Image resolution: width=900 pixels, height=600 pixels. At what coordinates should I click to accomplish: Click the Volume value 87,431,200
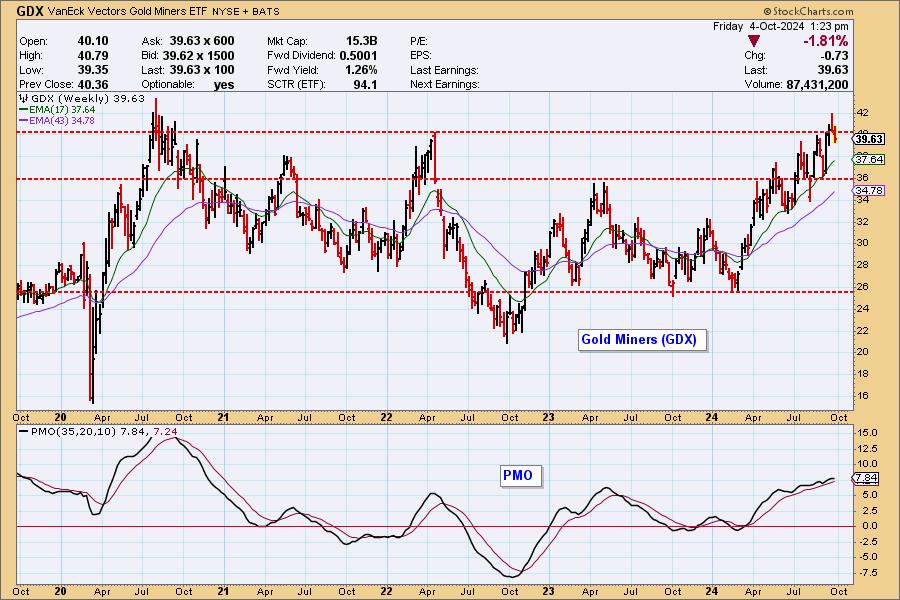point(817,84)
